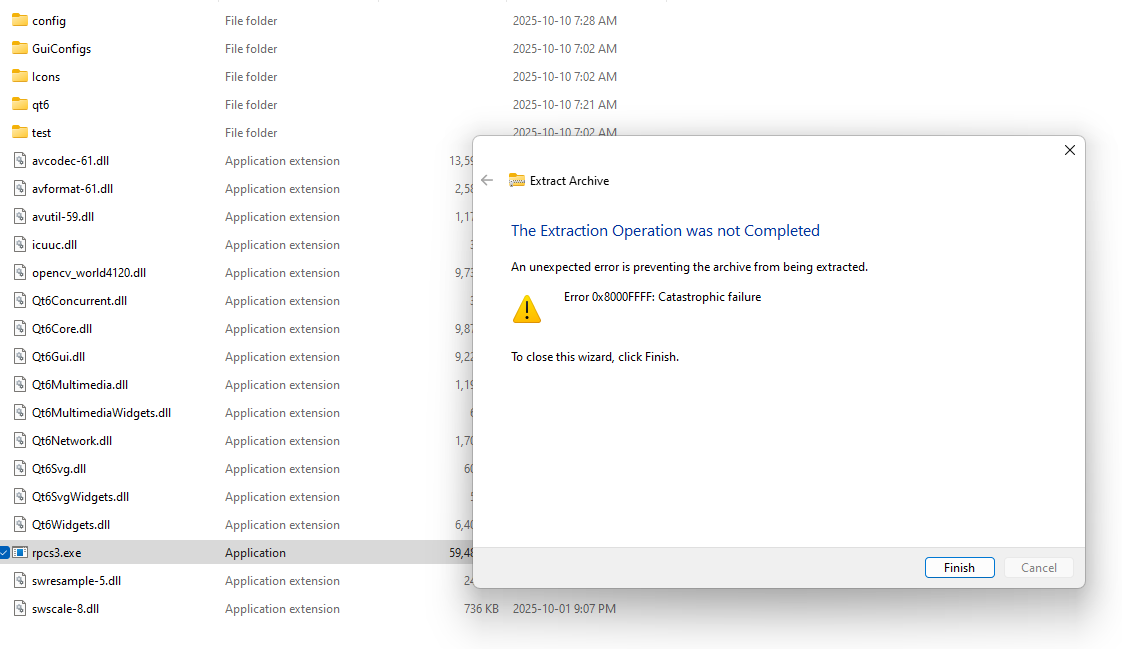Click the back arrow in Extract Archive wizard
The width and height of the screenshot is (1122, 649).
[487, 180]
